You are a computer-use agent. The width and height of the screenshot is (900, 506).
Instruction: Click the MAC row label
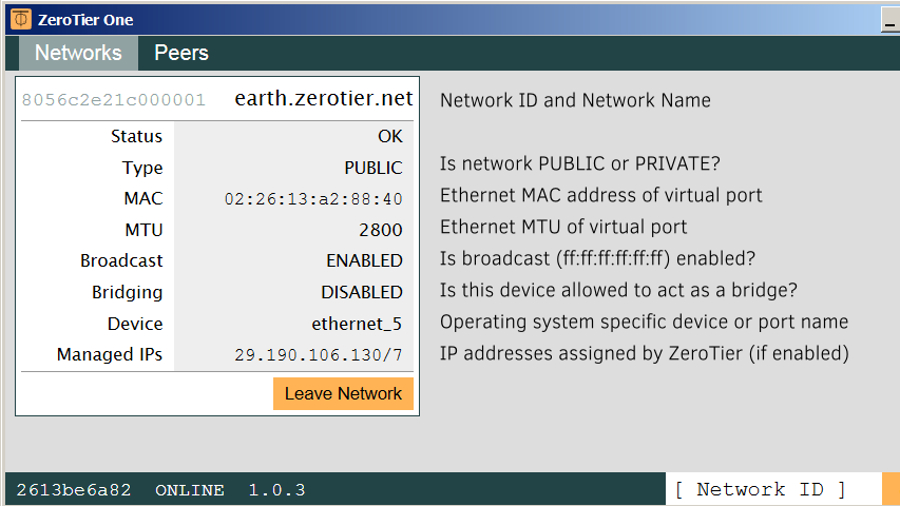[x=143, y=198]
